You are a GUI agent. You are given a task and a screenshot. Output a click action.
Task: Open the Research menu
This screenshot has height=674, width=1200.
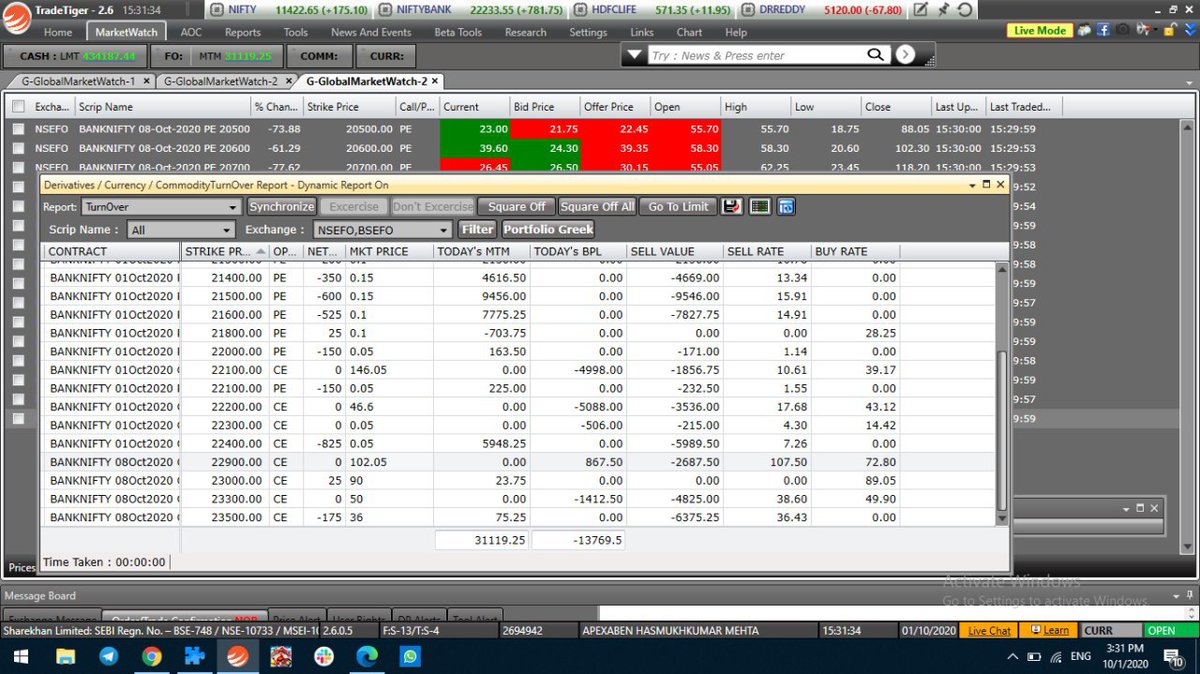(x=526, y=32)
